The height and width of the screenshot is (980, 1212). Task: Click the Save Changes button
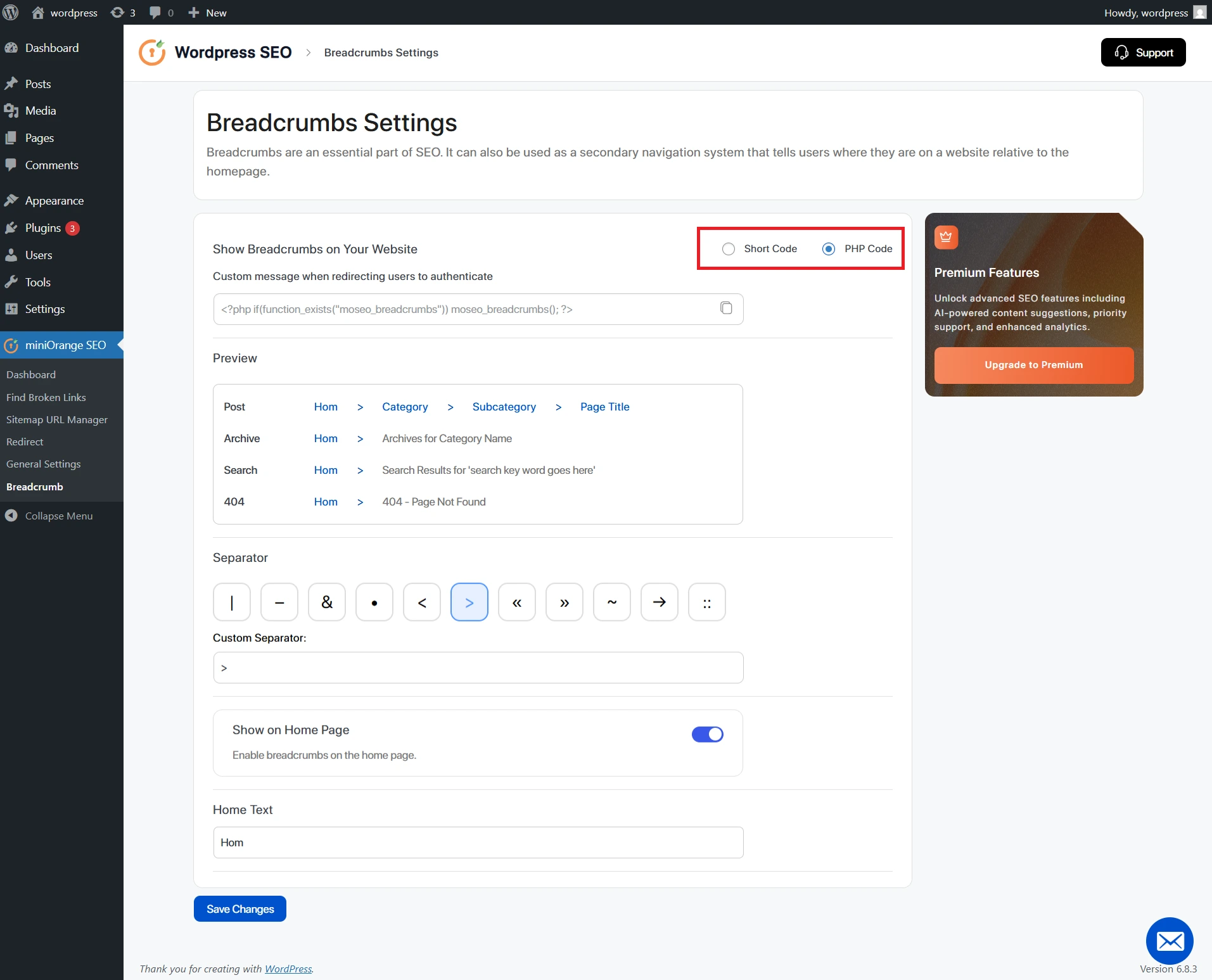pos(239,908)
